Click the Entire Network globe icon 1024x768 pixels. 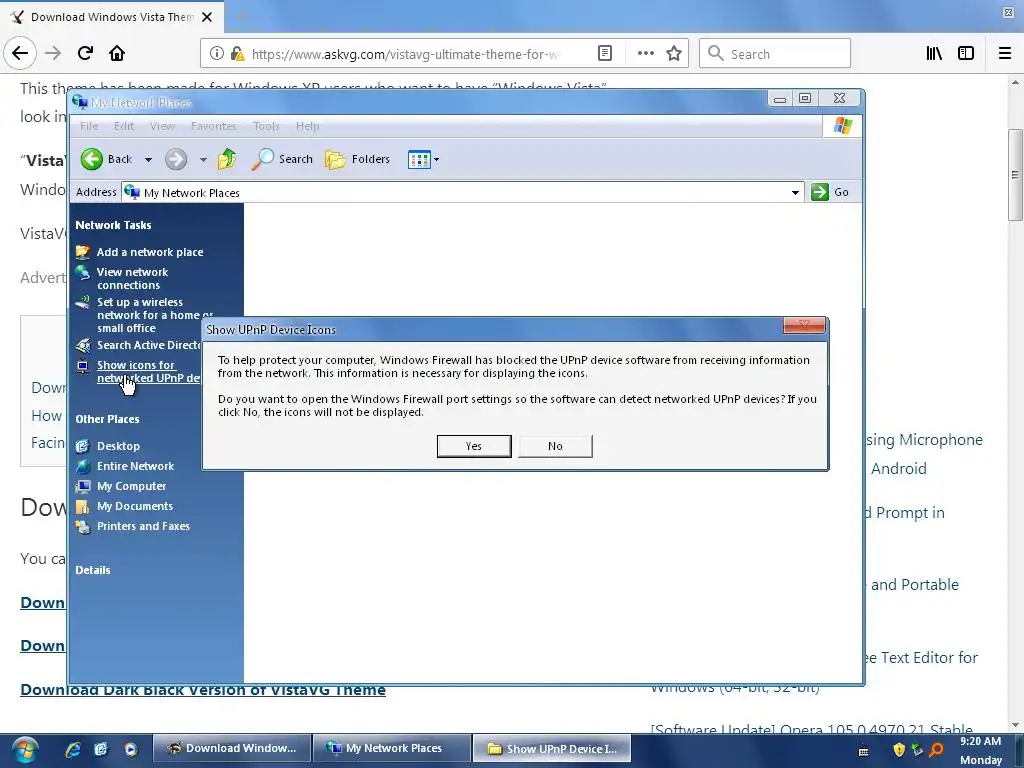(x=83, y=466)
